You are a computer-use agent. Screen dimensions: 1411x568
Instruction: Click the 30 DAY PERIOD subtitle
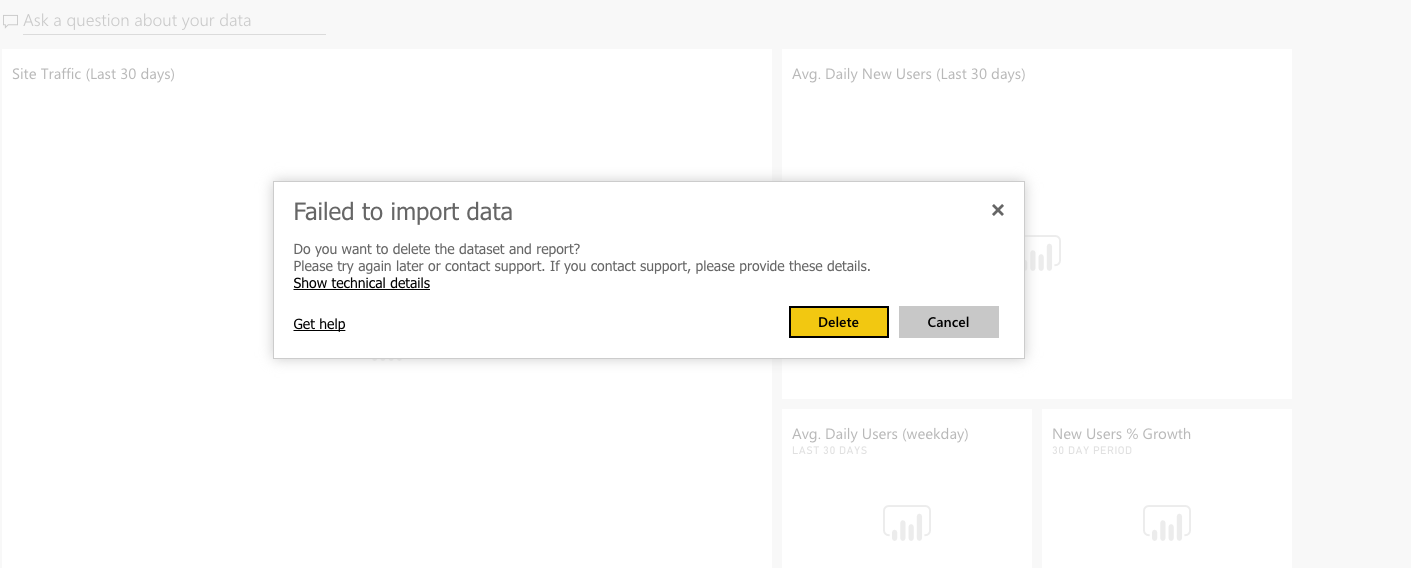click(x=1092, y=451)
